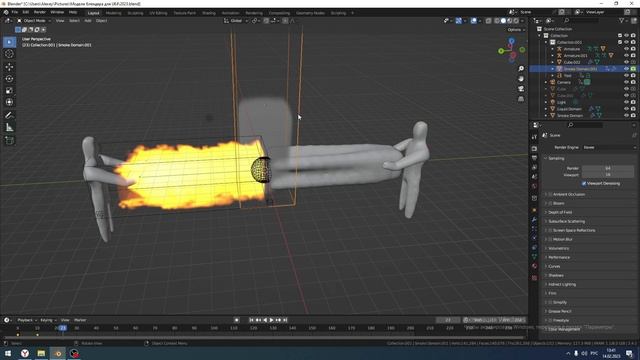Open the World properties tab icon
This screenshot has height=360, width=640.
coord(534,186)
